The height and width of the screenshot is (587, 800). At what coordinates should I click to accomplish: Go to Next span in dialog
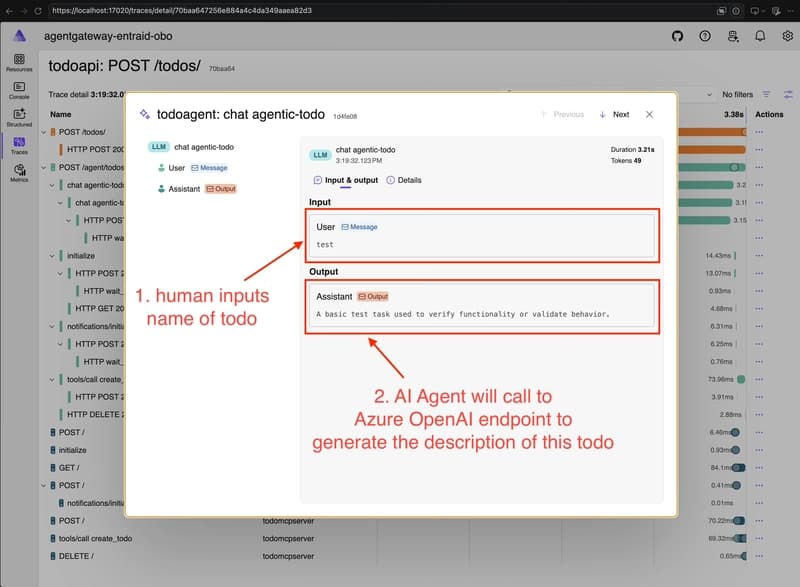[x=614, y=114]
